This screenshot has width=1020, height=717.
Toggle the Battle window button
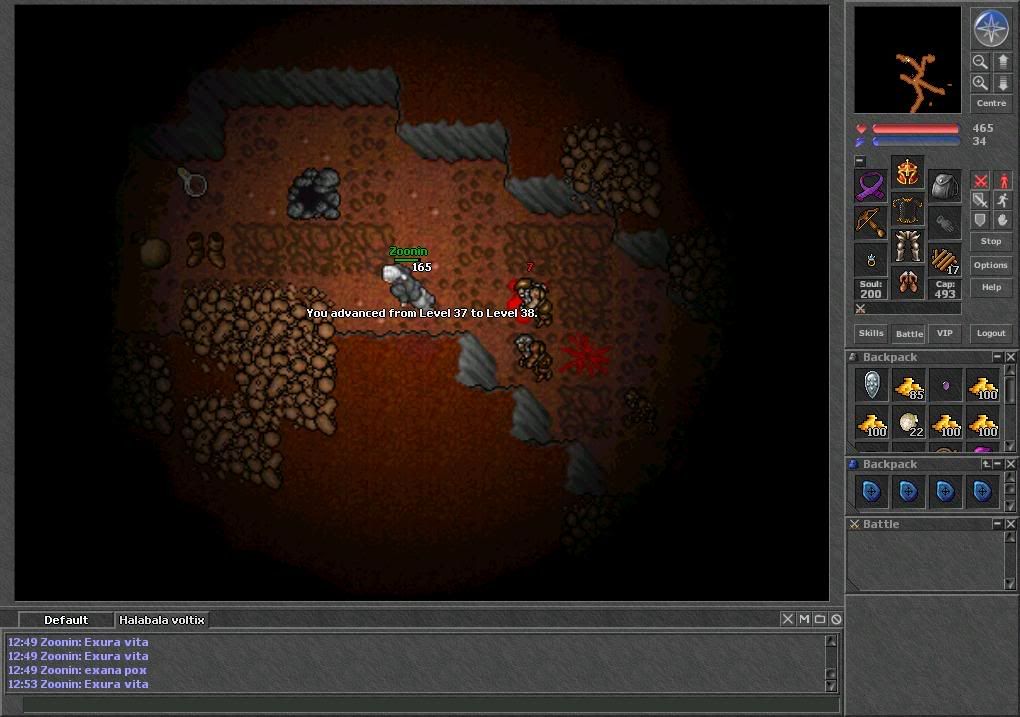909,334
